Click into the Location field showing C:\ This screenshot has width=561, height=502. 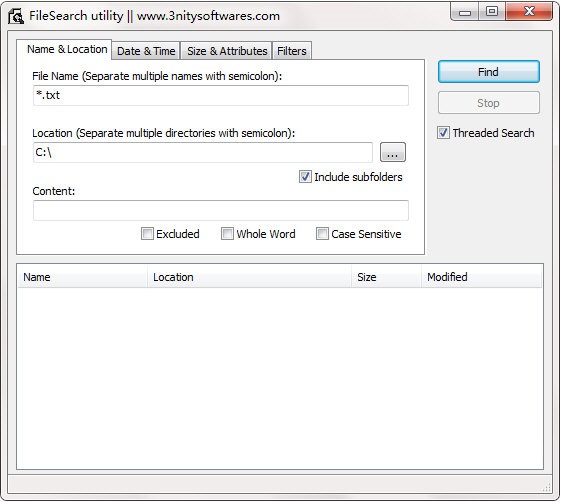203,152
